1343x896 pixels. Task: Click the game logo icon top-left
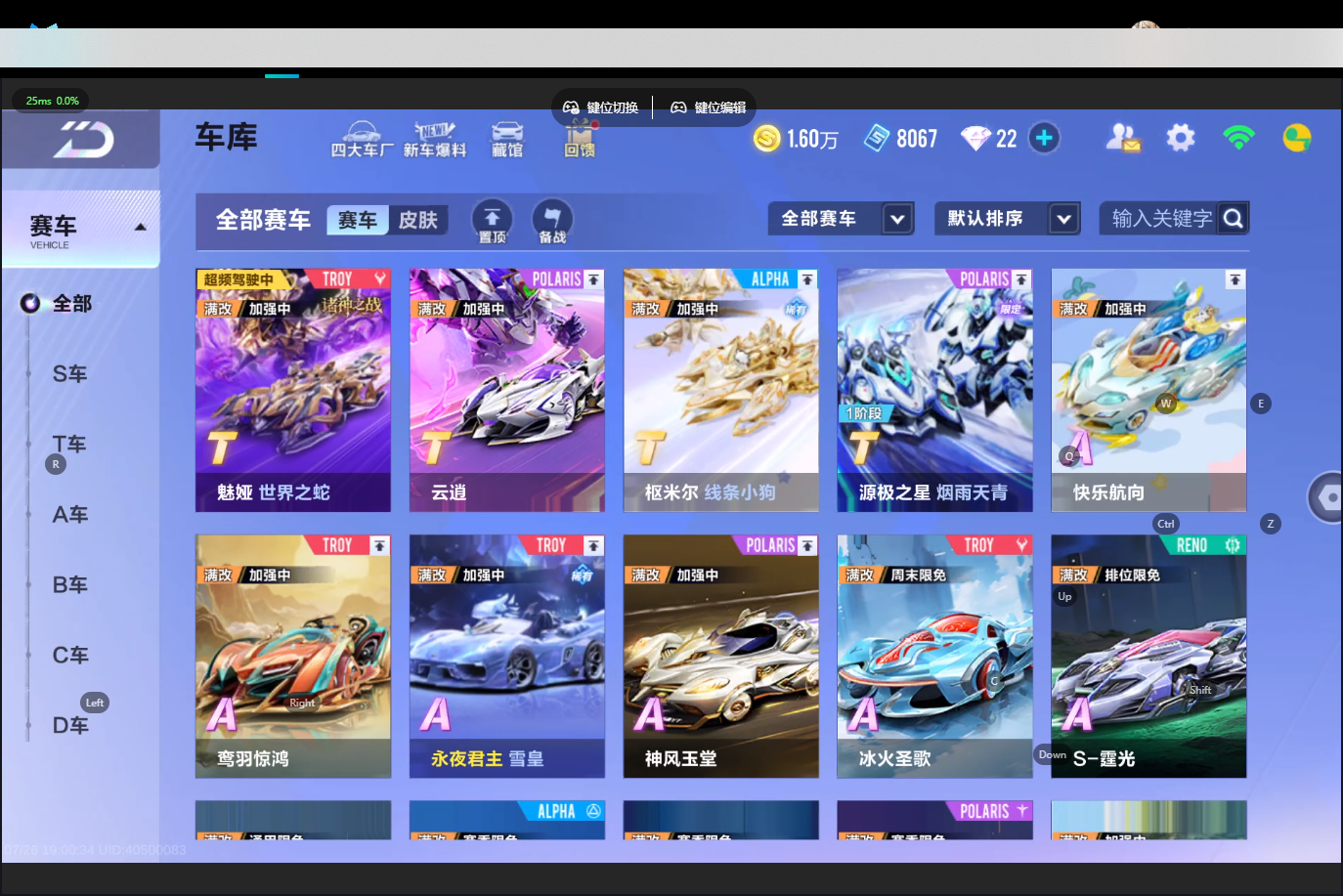click(x=83, y=140)
